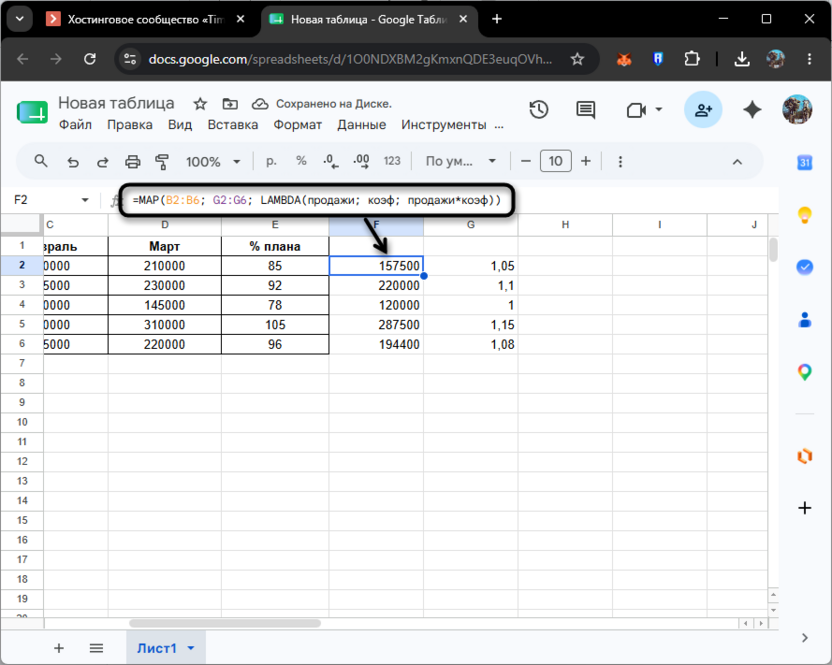Open Contacts in the side panel
The width and height of the screenshot is (832, 665).
pos(804,319)
